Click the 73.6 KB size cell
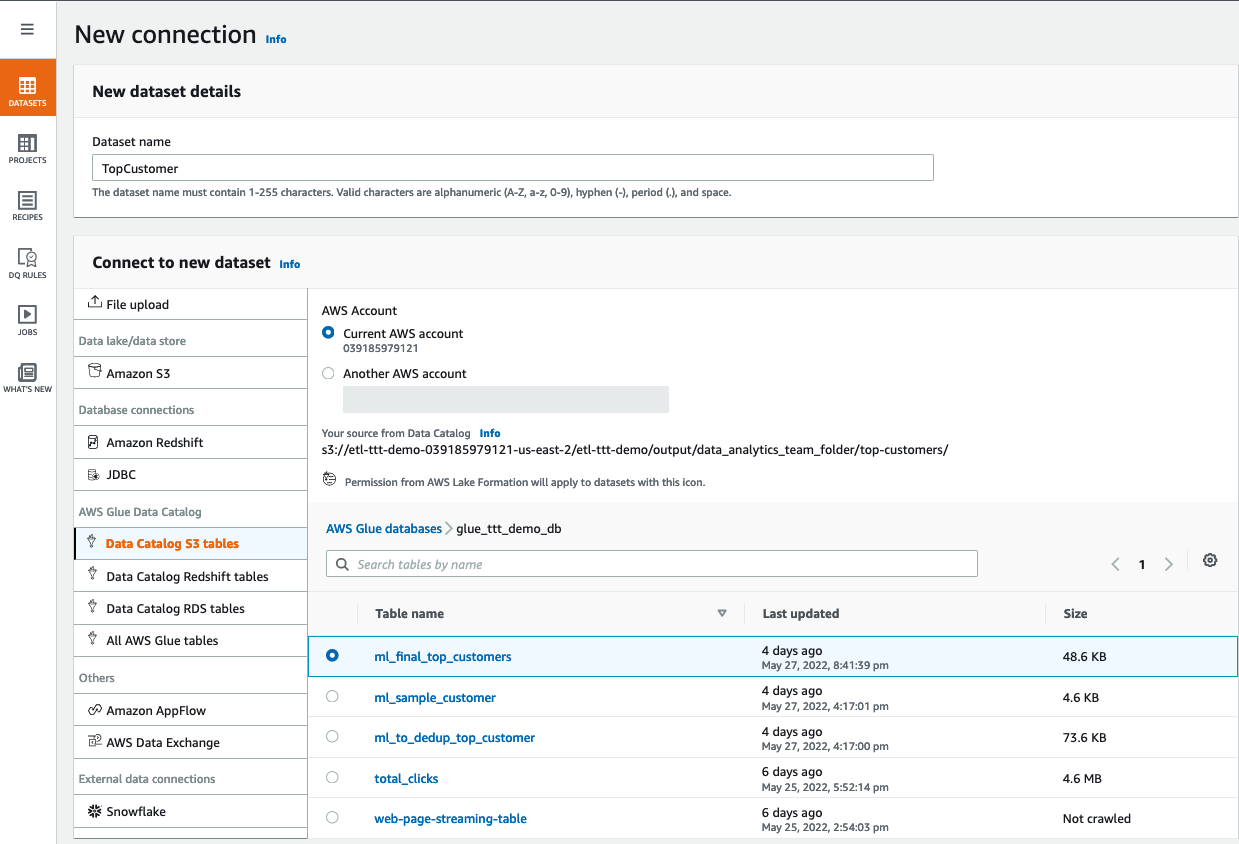The image size is (1239, 844). pyautogui.click(x=1085, y=738)
